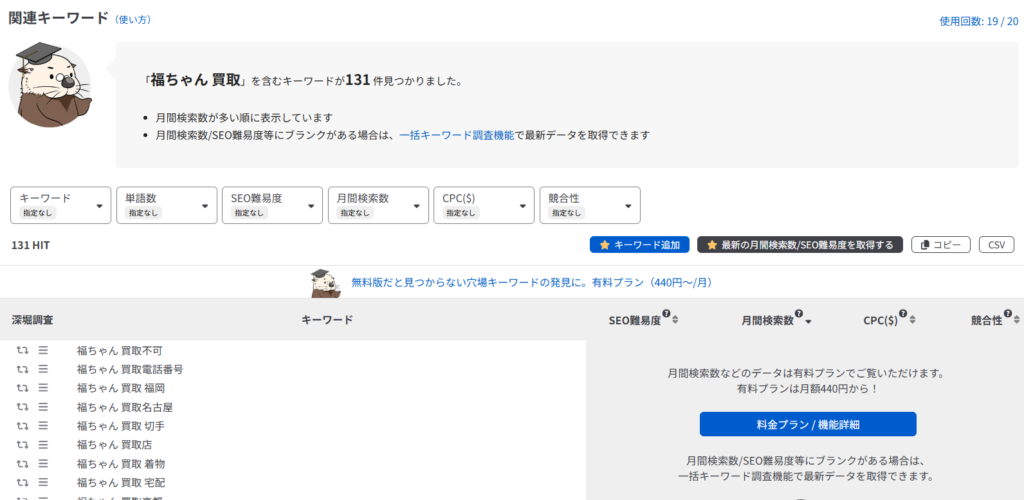Viewport: 1024px width, 500px height.
Task: Click the deep-dive arrows icon for 福ちゃん 買取 切手
Action: [x=23, y=426]
